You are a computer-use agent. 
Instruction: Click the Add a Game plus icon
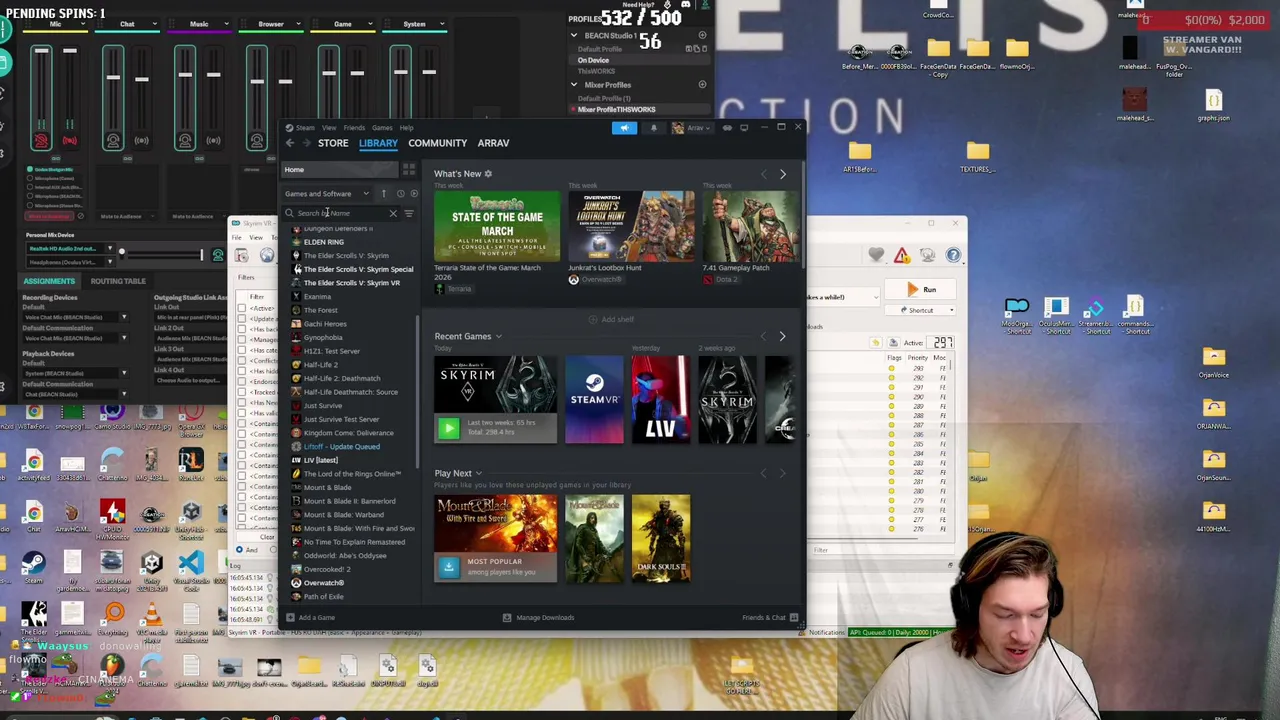click(x=290, y=617)
